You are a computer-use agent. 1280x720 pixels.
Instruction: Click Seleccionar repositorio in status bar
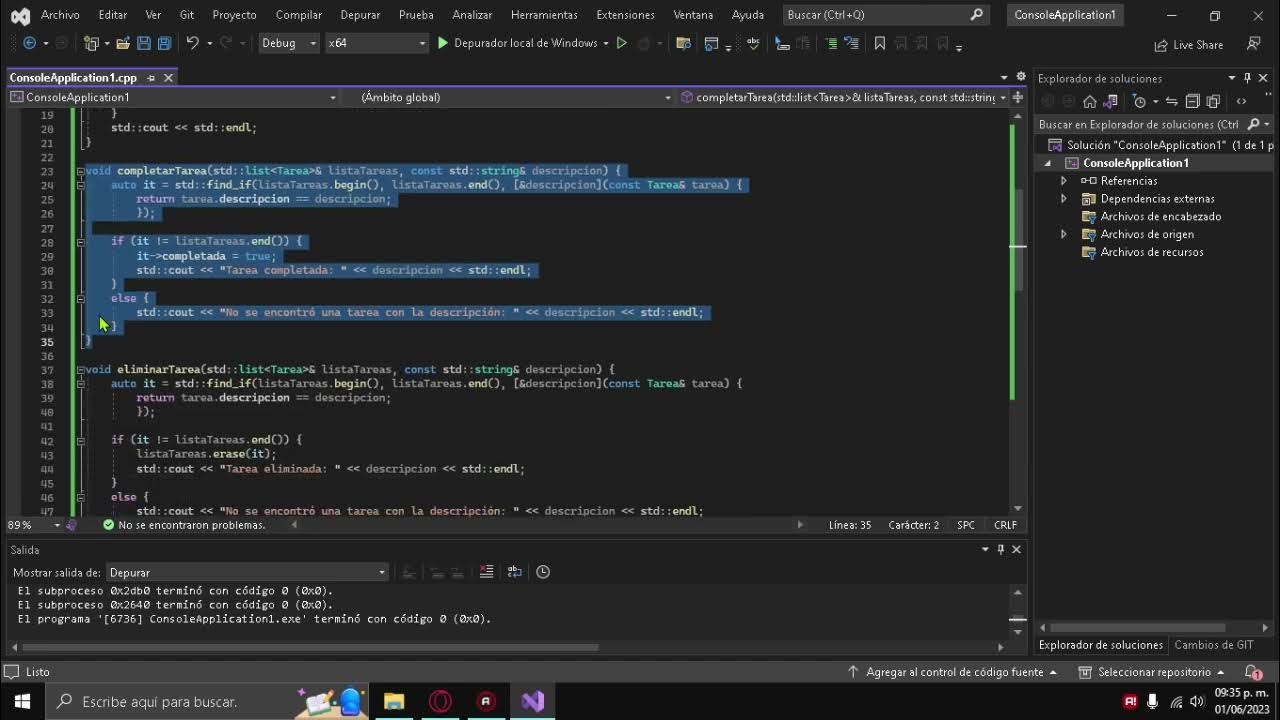pyautogui.click(x=1151, y=672)
